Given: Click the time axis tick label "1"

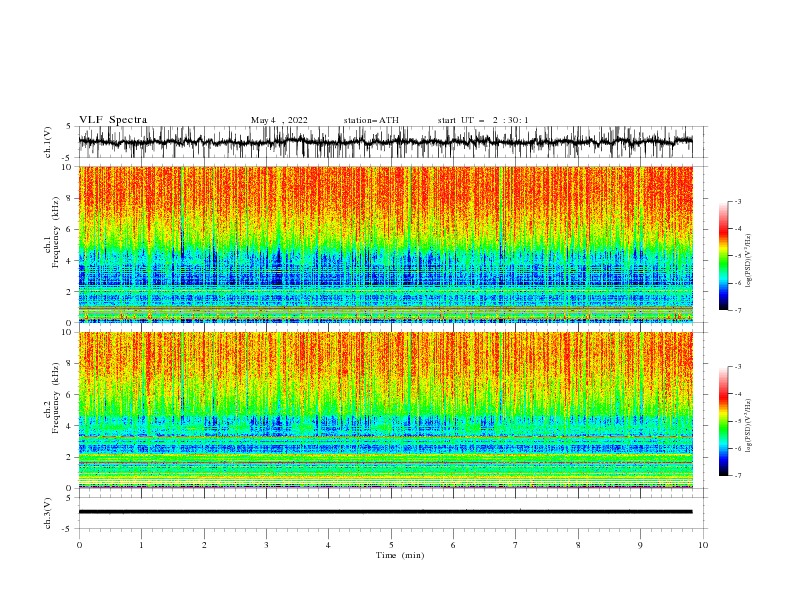Looking at the screenshot, I should (x=141, y=545).
